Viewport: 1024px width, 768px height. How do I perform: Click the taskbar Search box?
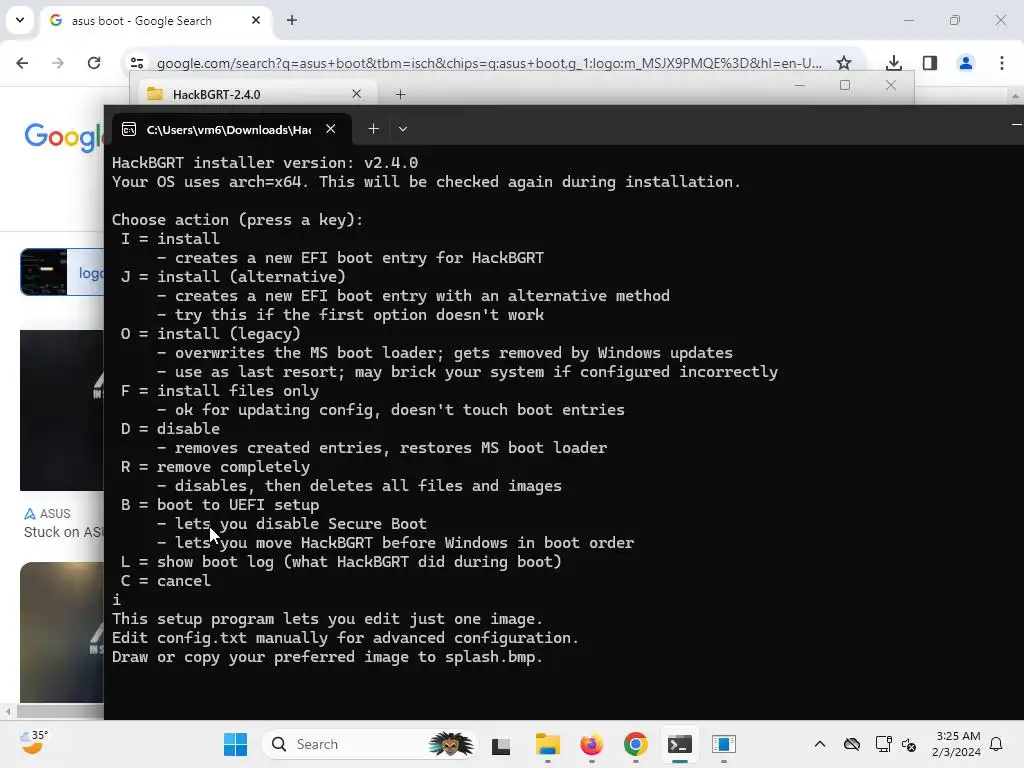point(371,744)
